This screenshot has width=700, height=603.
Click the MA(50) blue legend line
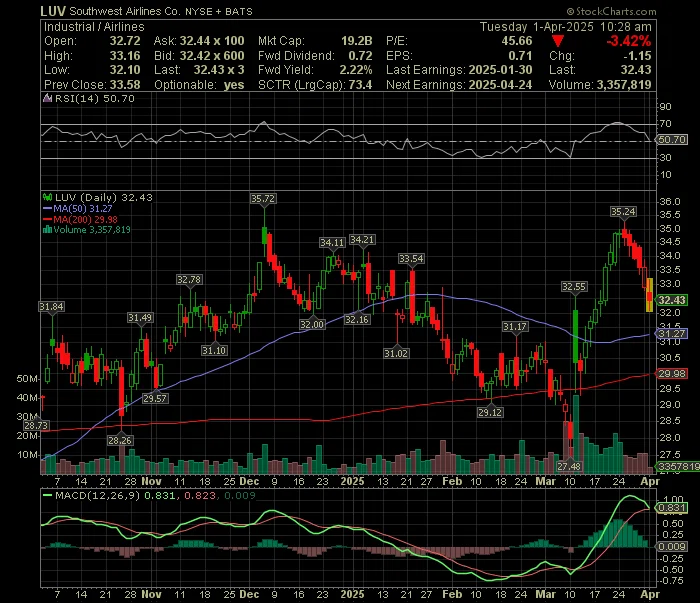47,208
